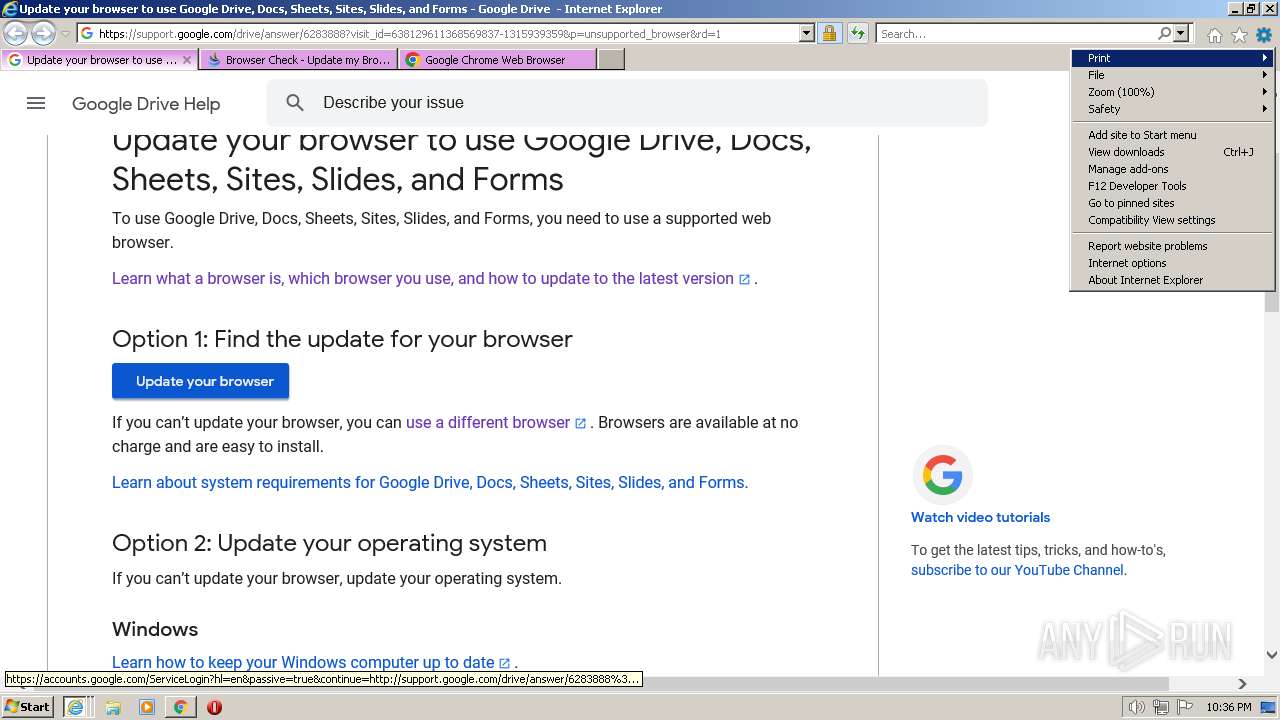
Task: Click Learn how to keep Windows up to date
Action: [311, 663]
